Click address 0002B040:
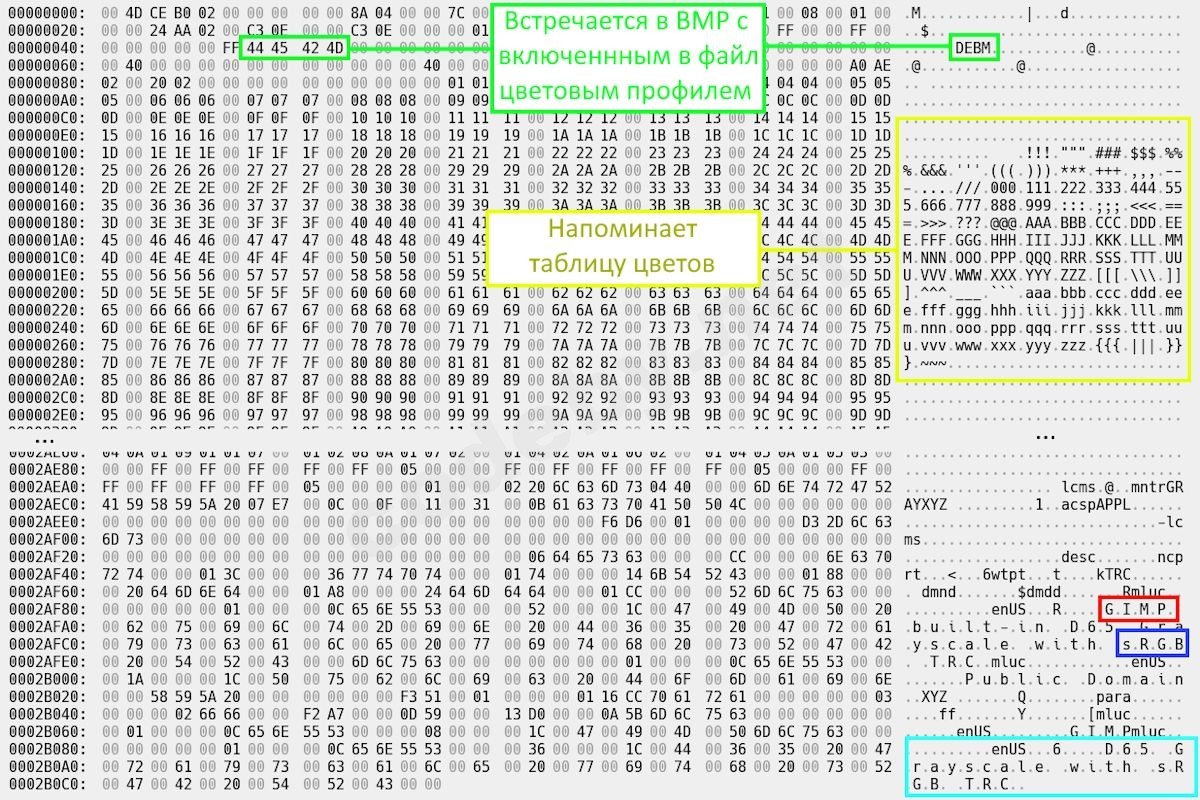Image resolution: width=1200 pixels, height=800 pixels. (46, 714)
